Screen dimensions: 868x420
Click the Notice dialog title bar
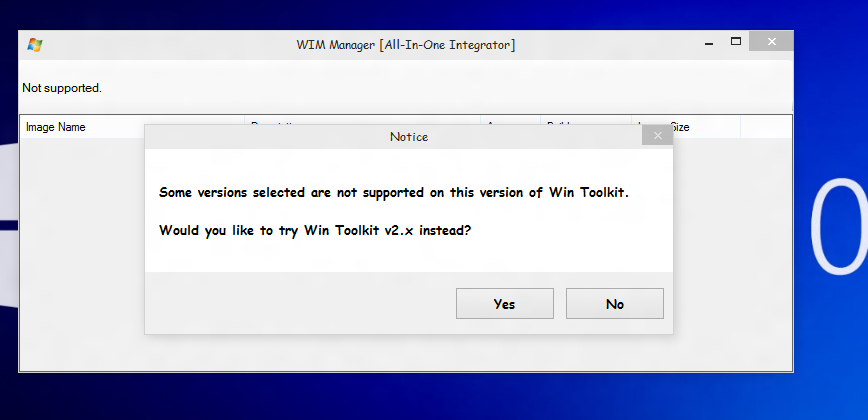pyautogui.click(x=408, y=137)
